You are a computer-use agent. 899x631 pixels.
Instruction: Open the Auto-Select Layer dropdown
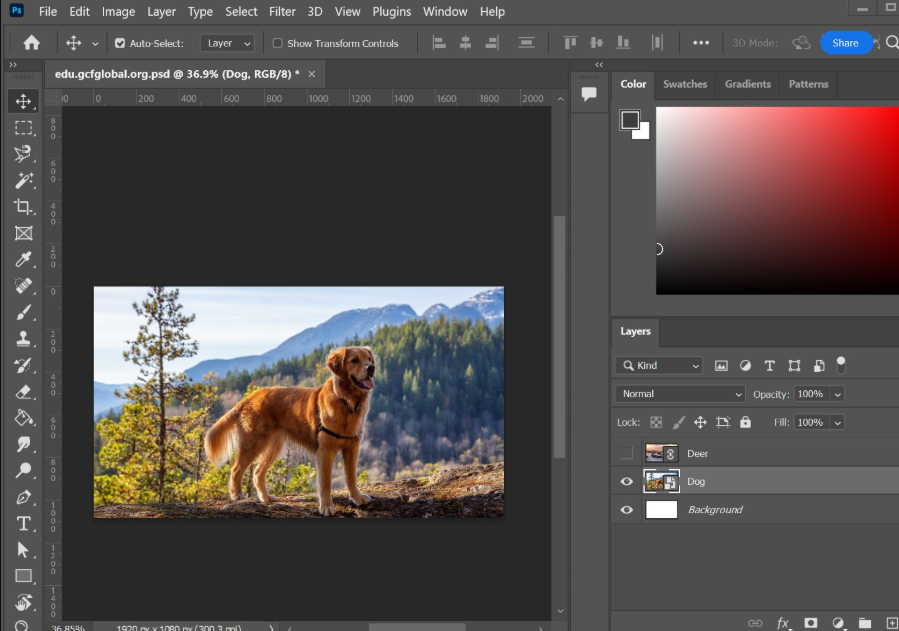click(x=228, y=44)
